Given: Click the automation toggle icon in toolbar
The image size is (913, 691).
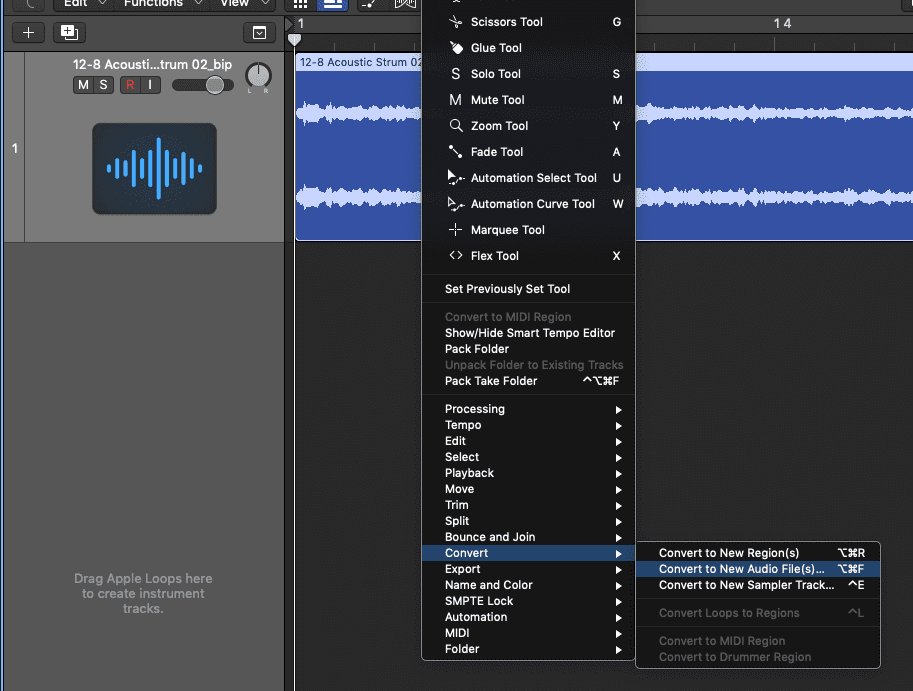Looking at the screenshot, I should (369, 5).
